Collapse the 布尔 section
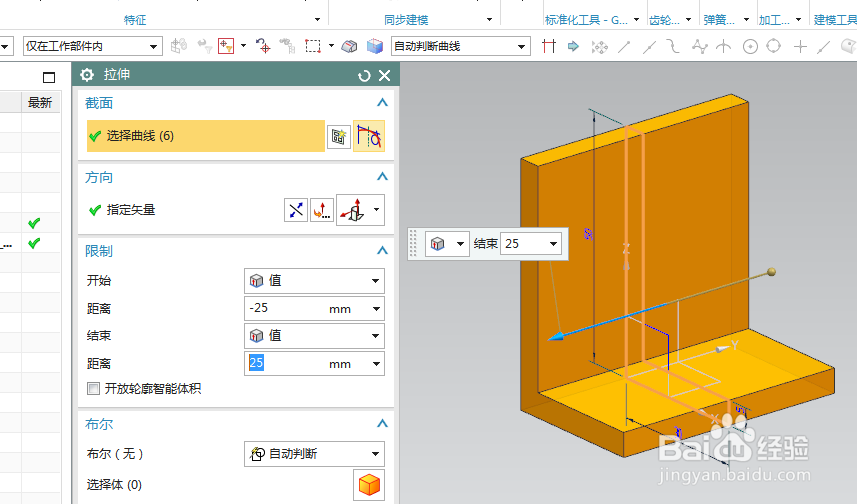This screenshot has height=504, width=857. [383, 424]
